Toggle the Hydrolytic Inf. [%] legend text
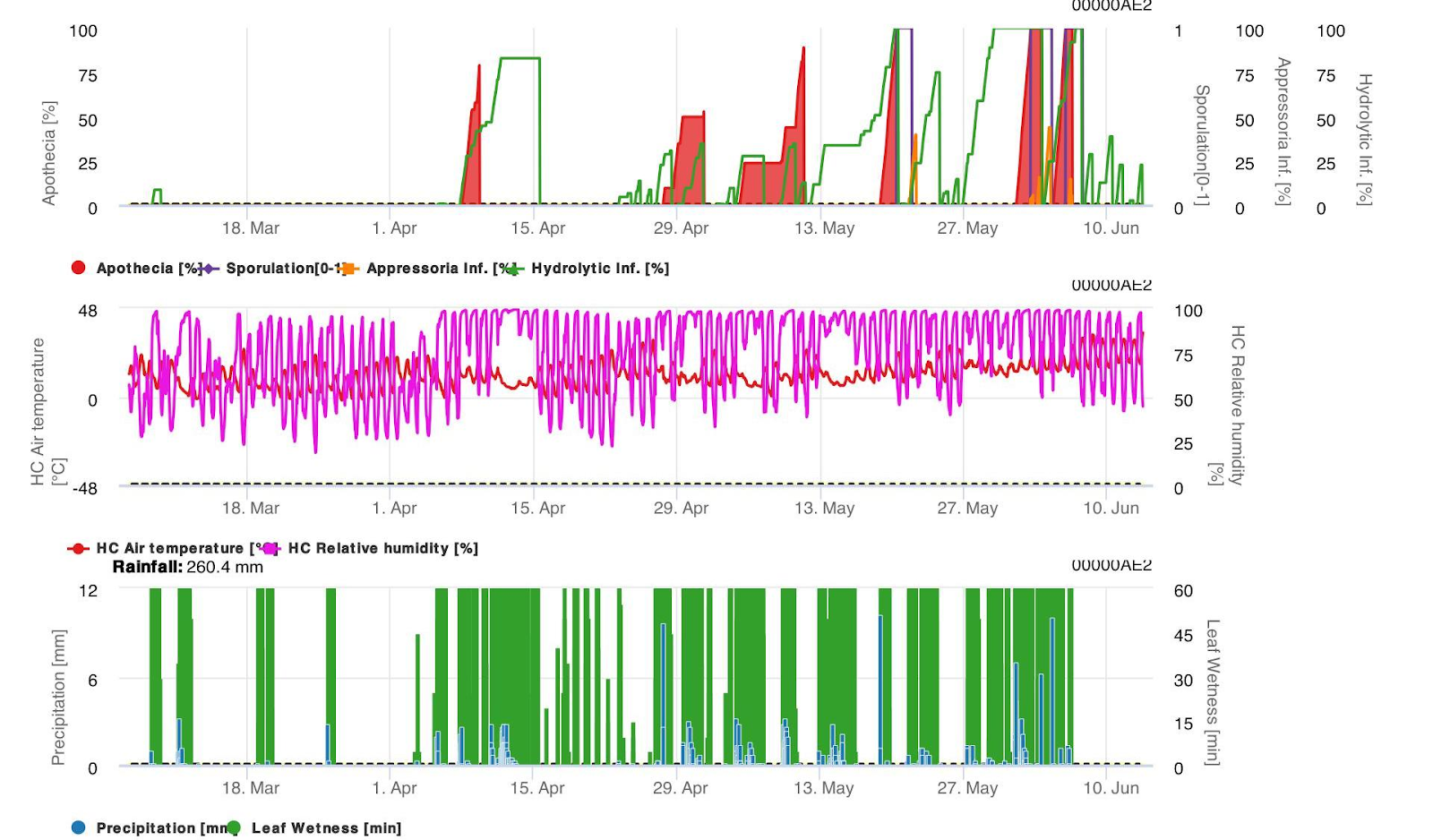 tap(600, 268)
